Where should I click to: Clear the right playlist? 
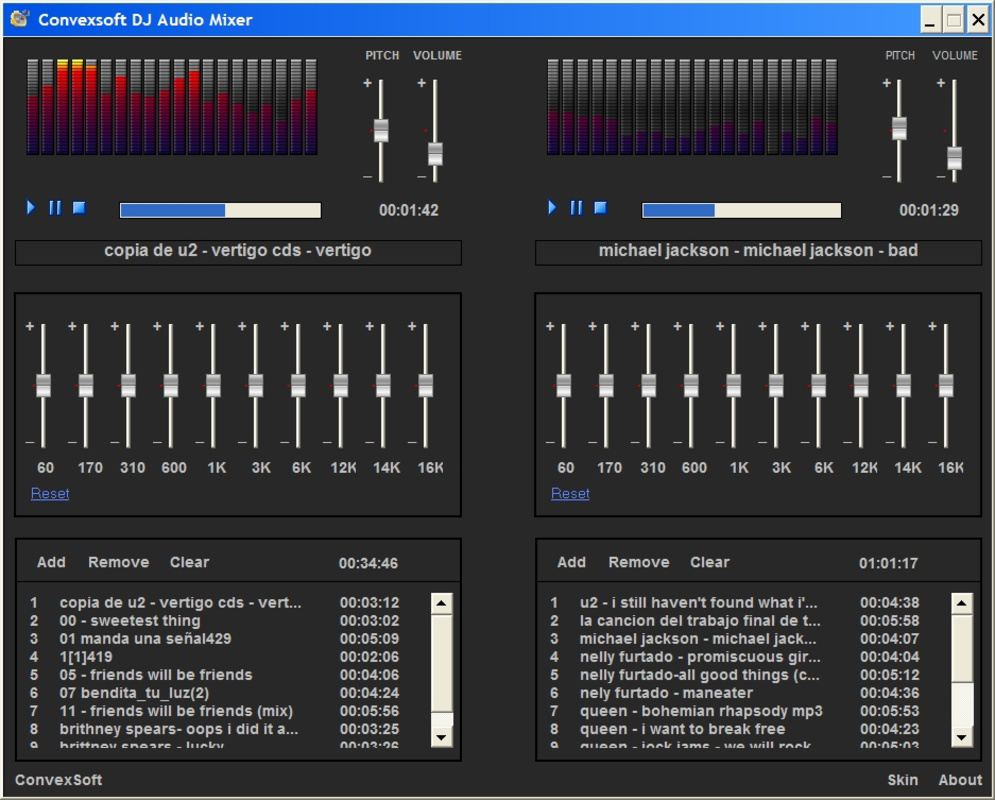710,562
